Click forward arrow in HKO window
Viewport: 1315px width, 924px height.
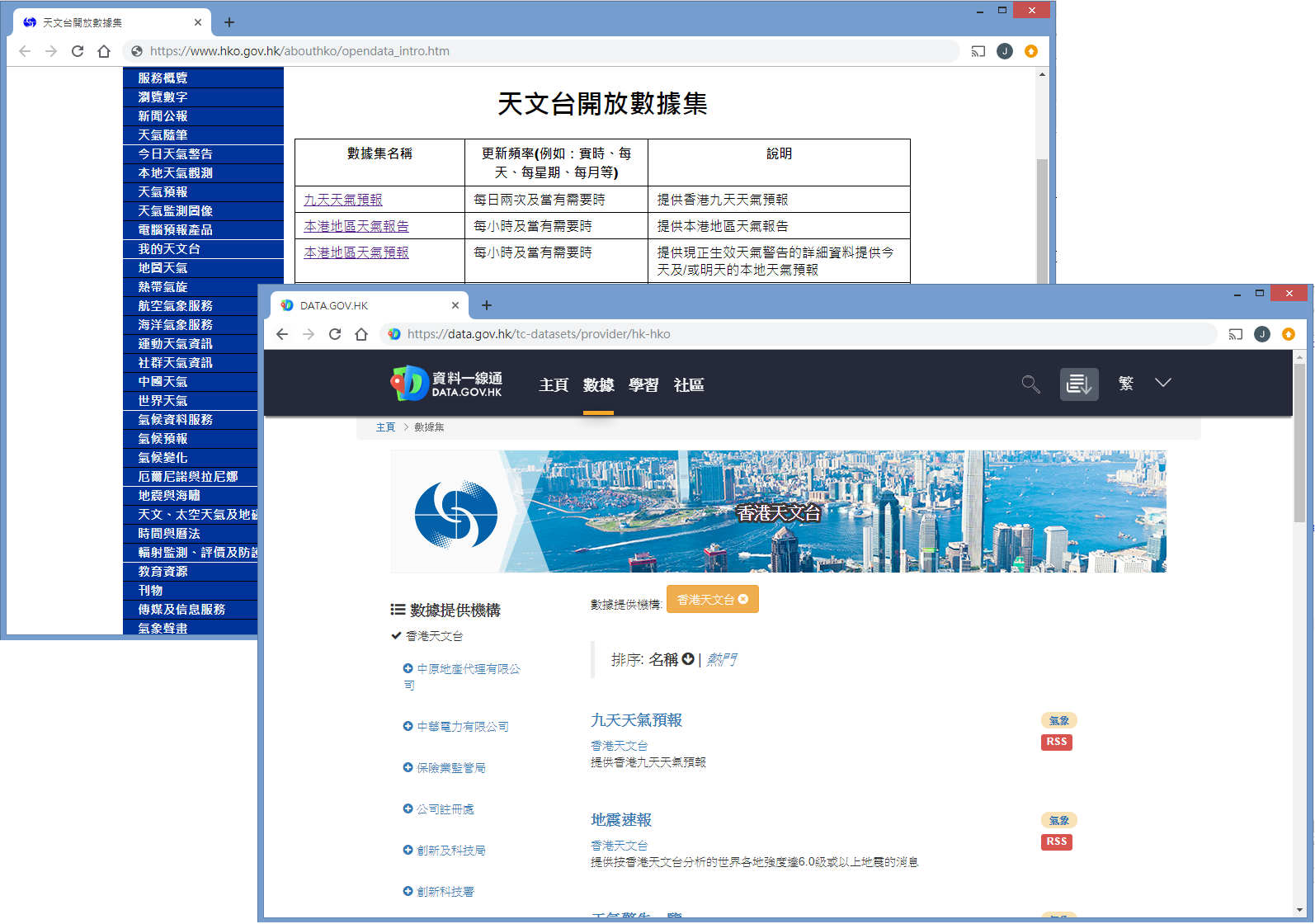51,51
